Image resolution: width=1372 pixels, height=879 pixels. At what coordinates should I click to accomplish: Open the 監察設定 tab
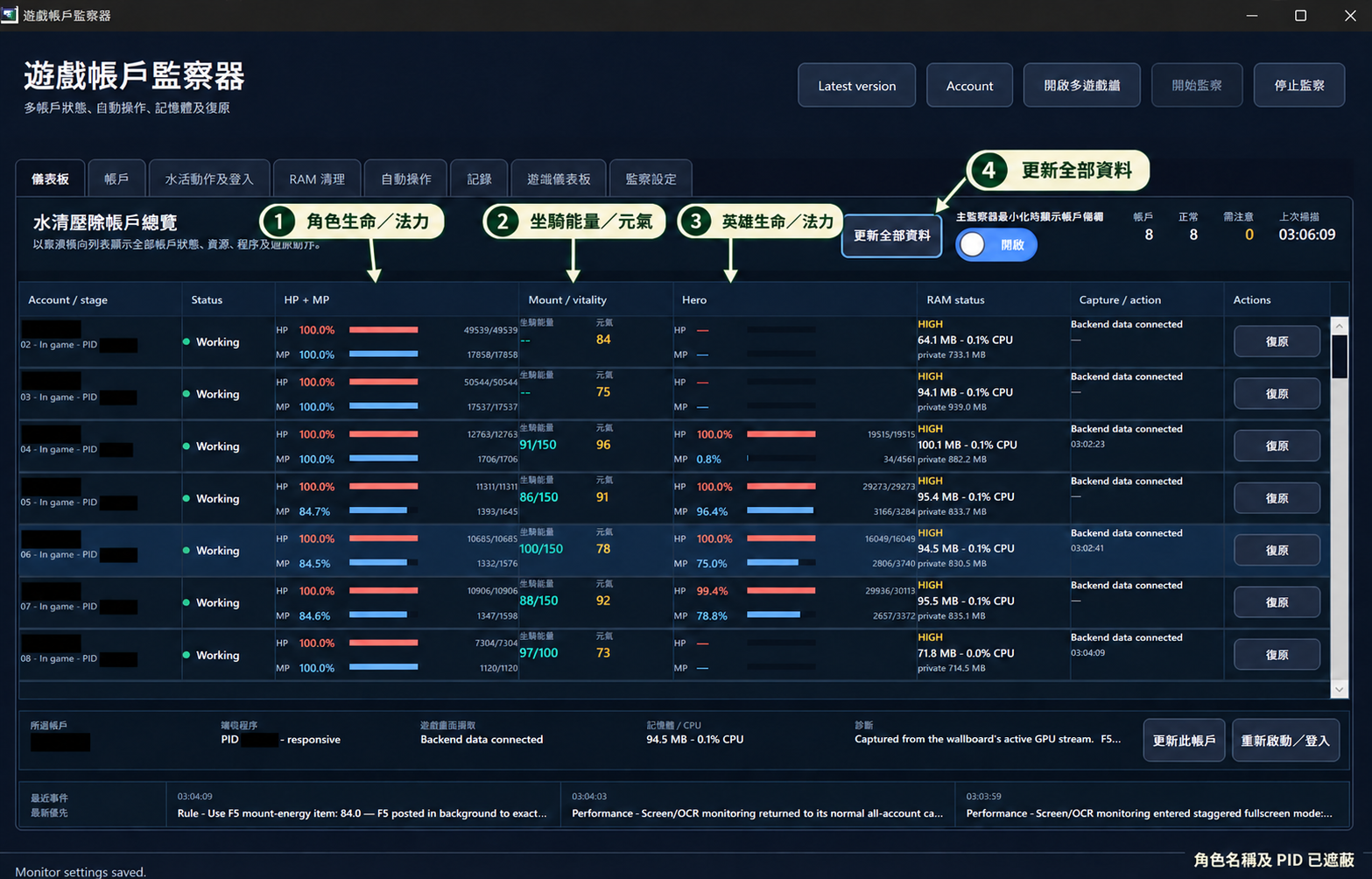651,179
